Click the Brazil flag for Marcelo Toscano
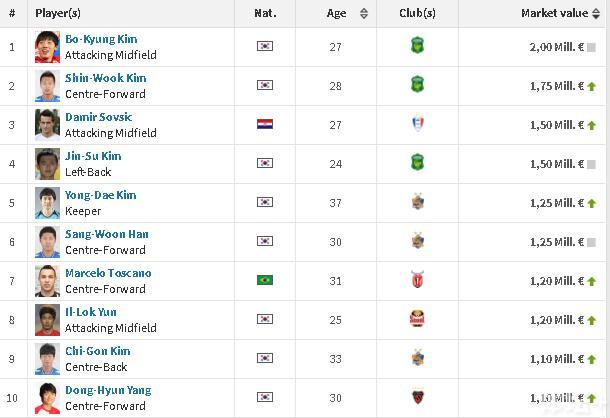Image resolution: width=610 pixels, height=418 pixels. coord(264,281)
